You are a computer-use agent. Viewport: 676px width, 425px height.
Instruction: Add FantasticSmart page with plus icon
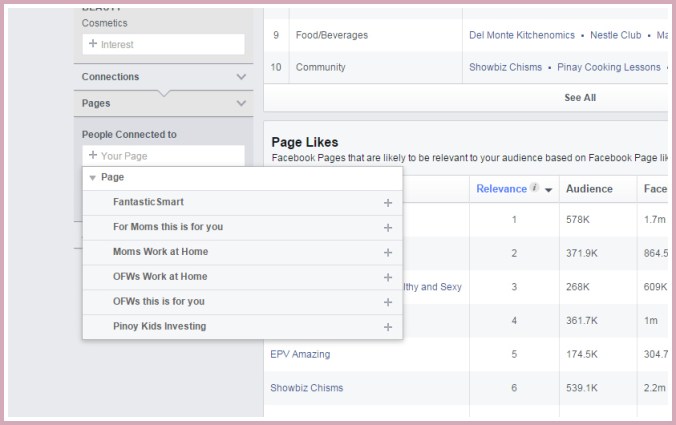pos(387,203)
